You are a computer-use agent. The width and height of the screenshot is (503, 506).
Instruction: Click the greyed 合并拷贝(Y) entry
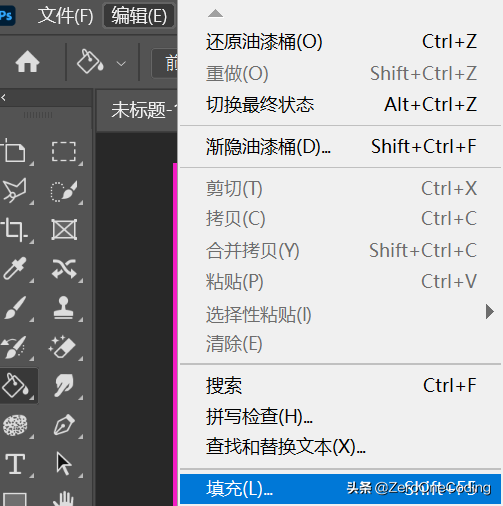pyautogui.click(x=340, y=251)
